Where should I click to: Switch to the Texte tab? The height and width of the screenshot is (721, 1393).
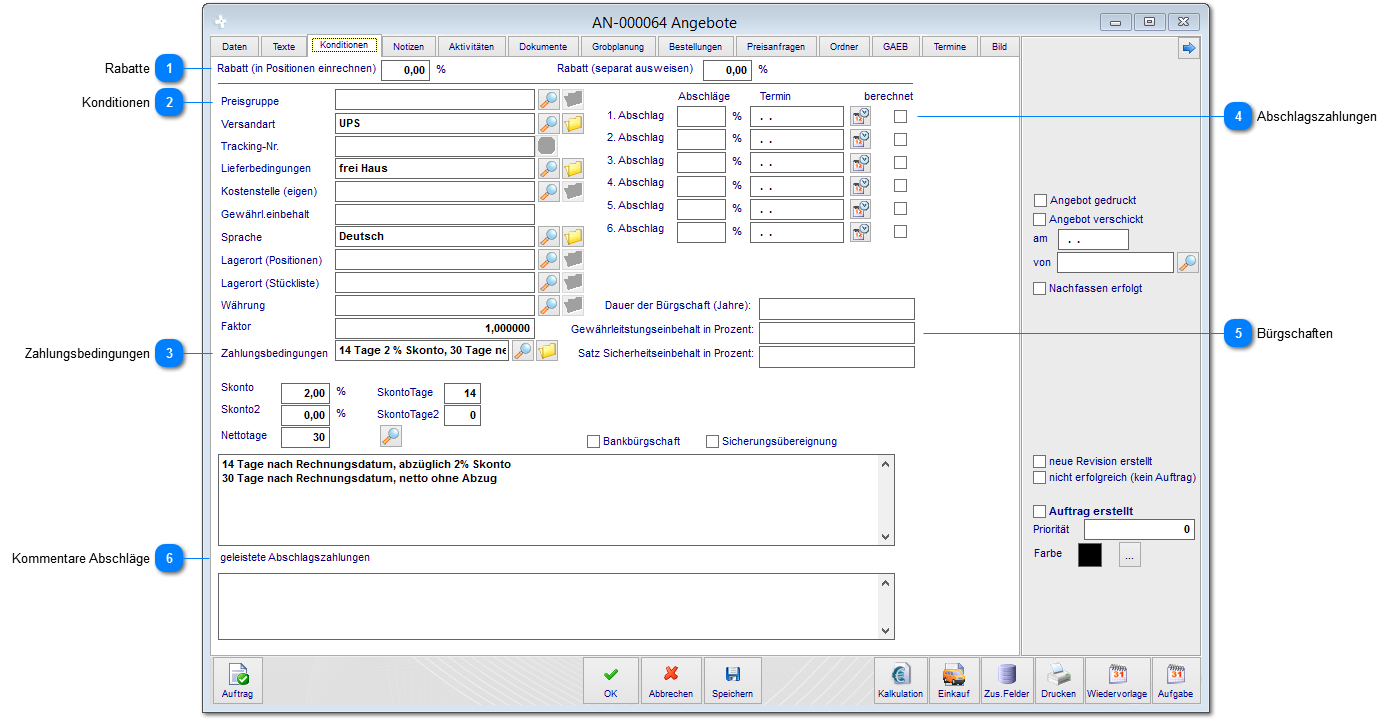coord(284,46)
